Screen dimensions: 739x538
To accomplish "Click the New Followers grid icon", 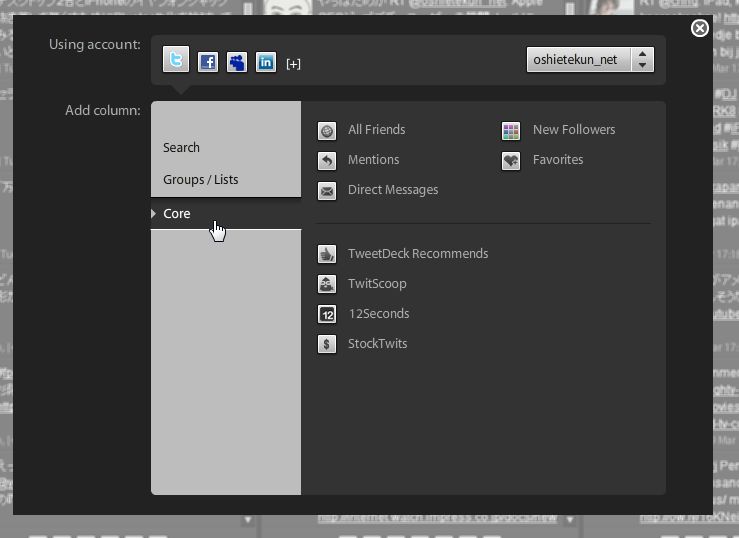I will click(511, 131).
